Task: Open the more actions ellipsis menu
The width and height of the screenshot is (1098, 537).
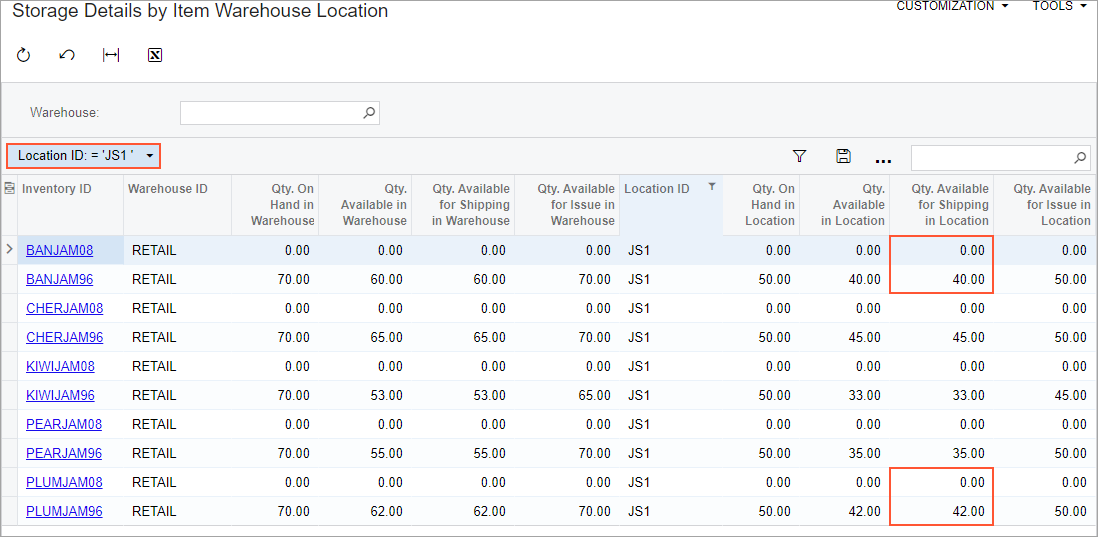Action: [882, 158]
